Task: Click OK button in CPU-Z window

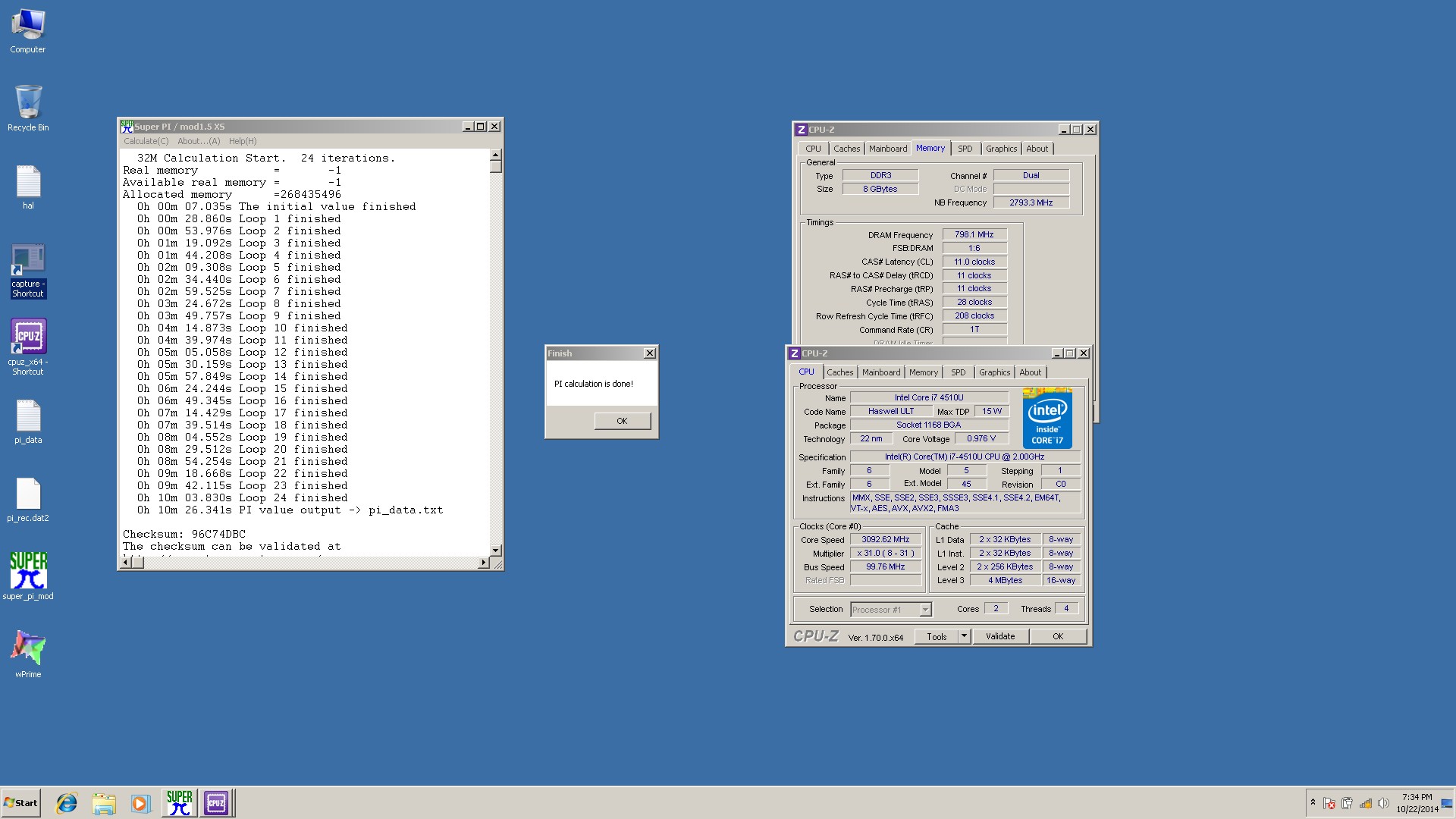Action: tap(1058, 637)
